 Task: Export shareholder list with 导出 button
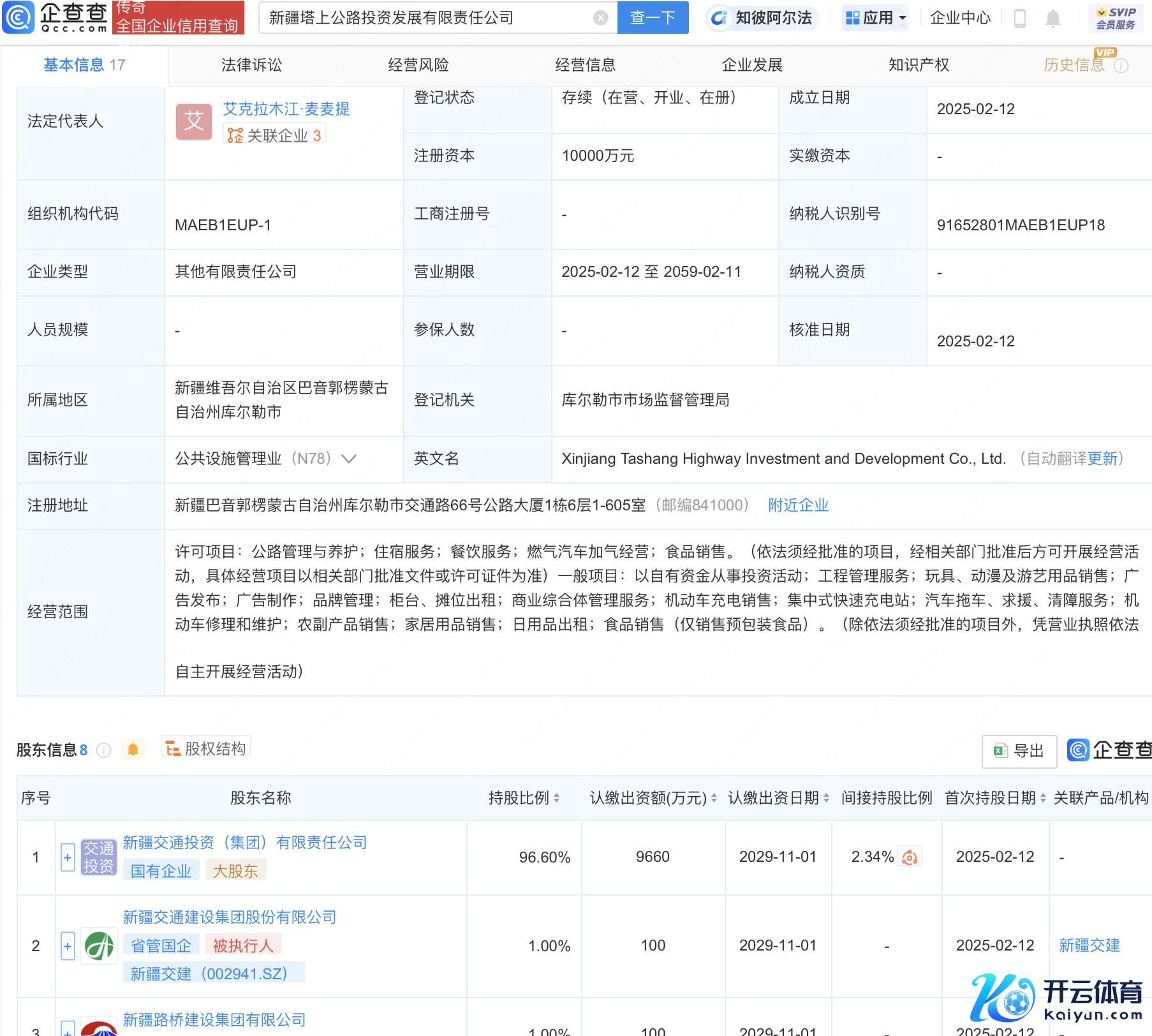coord(1019,751)
